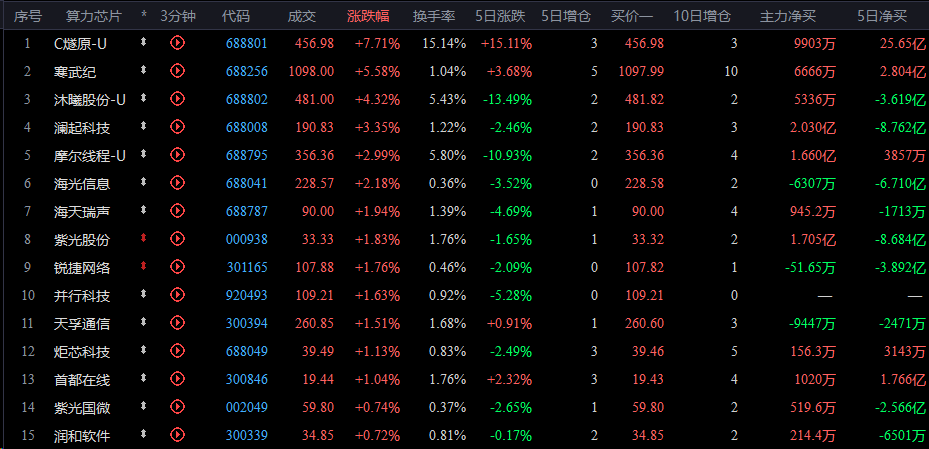929x449 pixels.
Task: Click the 3分钟 column header
Action: (x=178, y=17)
